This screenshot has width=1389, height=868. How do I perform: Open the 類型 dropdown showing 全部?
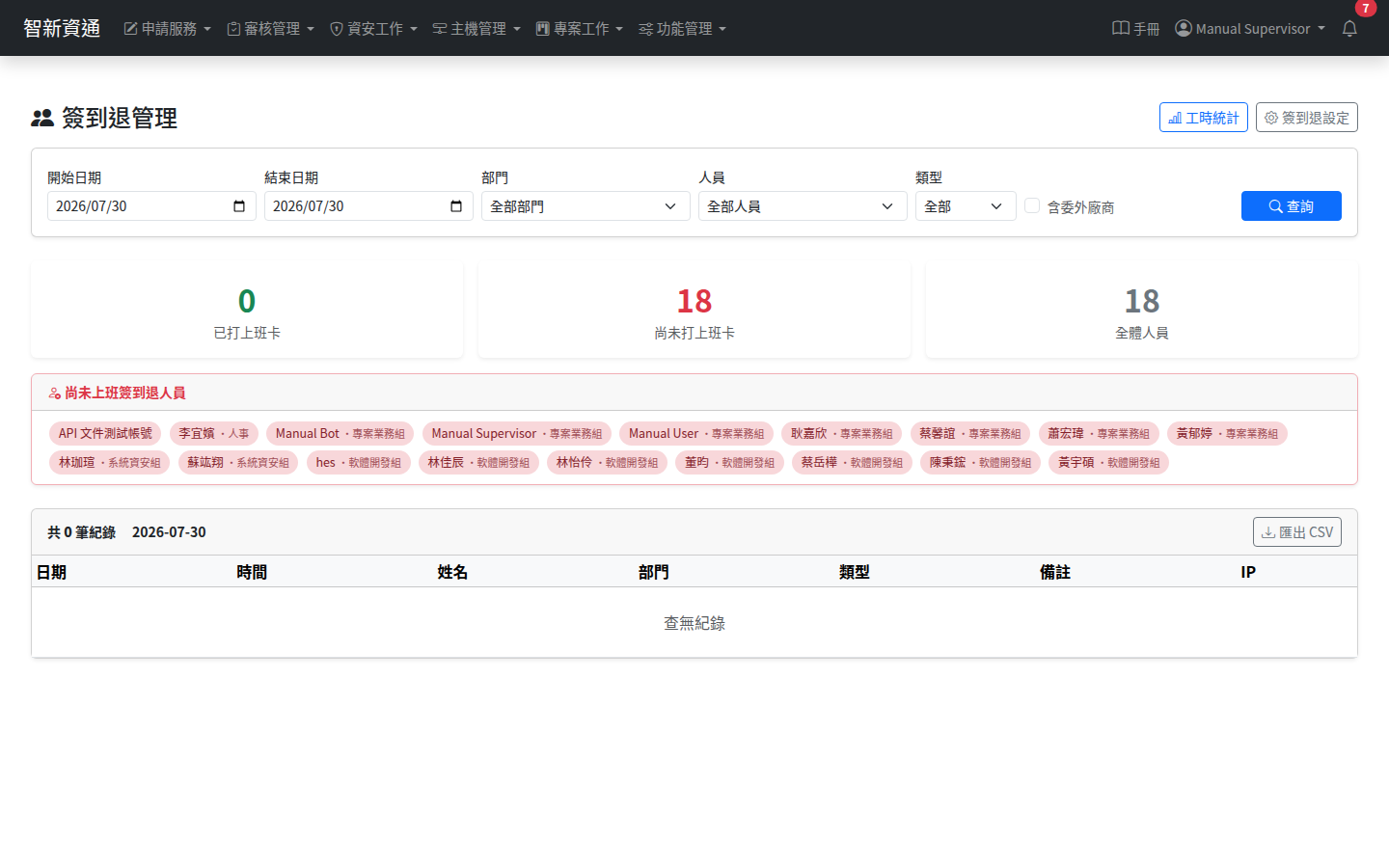pyautogui.click(x=966, y=206)
